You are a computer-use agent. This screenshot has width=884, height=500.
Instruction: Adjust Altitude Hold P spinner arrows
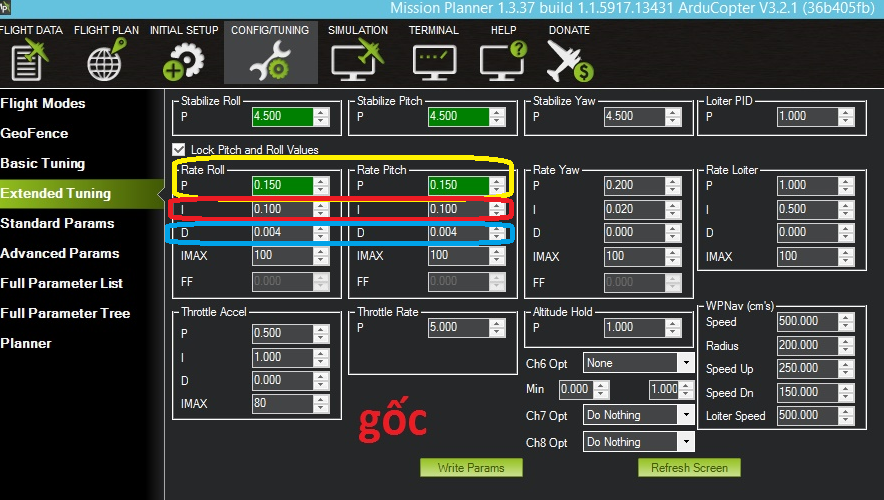point(673,328)
